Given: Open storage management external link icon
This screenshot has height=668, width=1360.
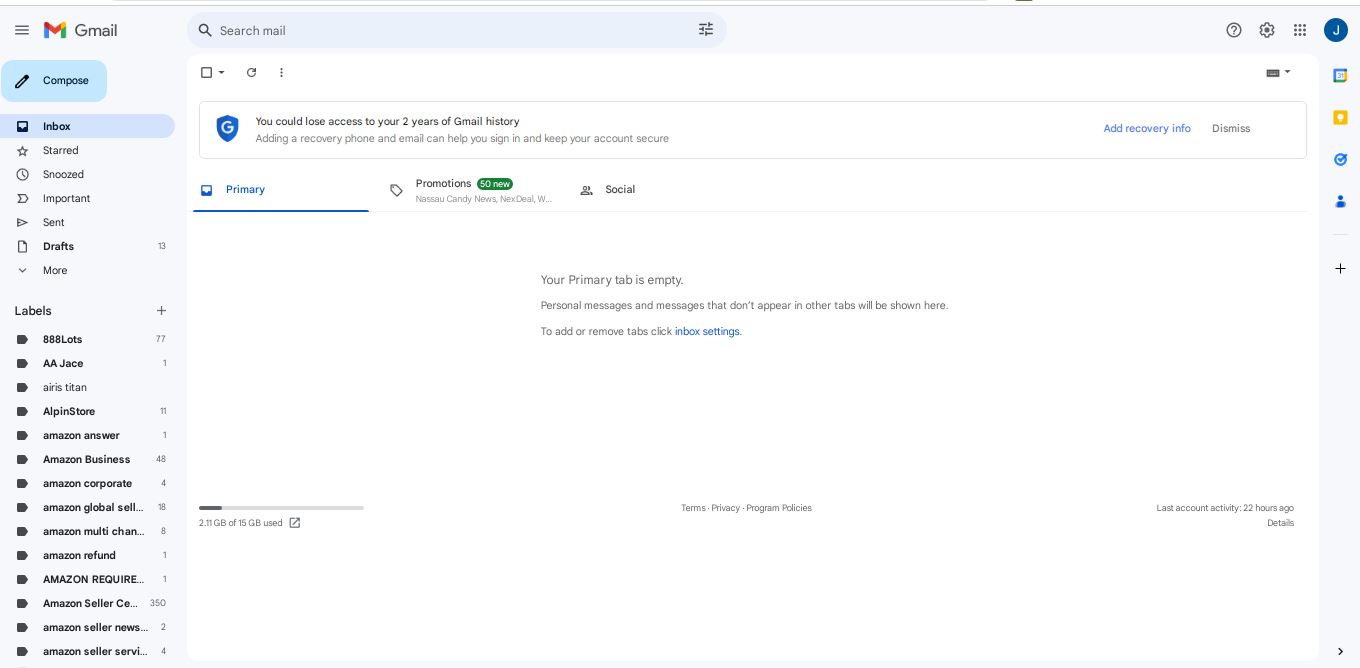Looking at the screenshot, I should (295, 523).
